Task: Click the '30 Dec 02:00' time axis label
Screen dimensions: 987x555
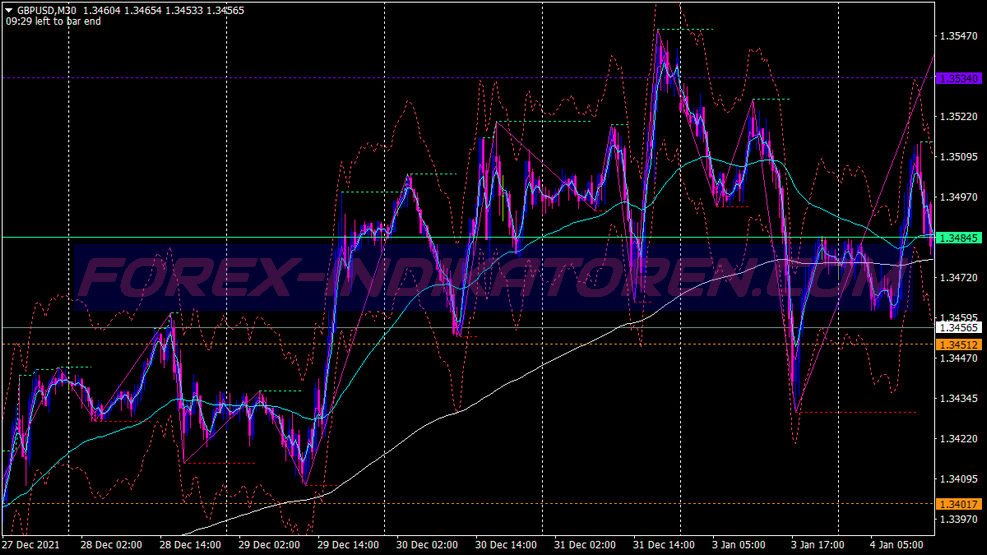Action: (427, 545)
